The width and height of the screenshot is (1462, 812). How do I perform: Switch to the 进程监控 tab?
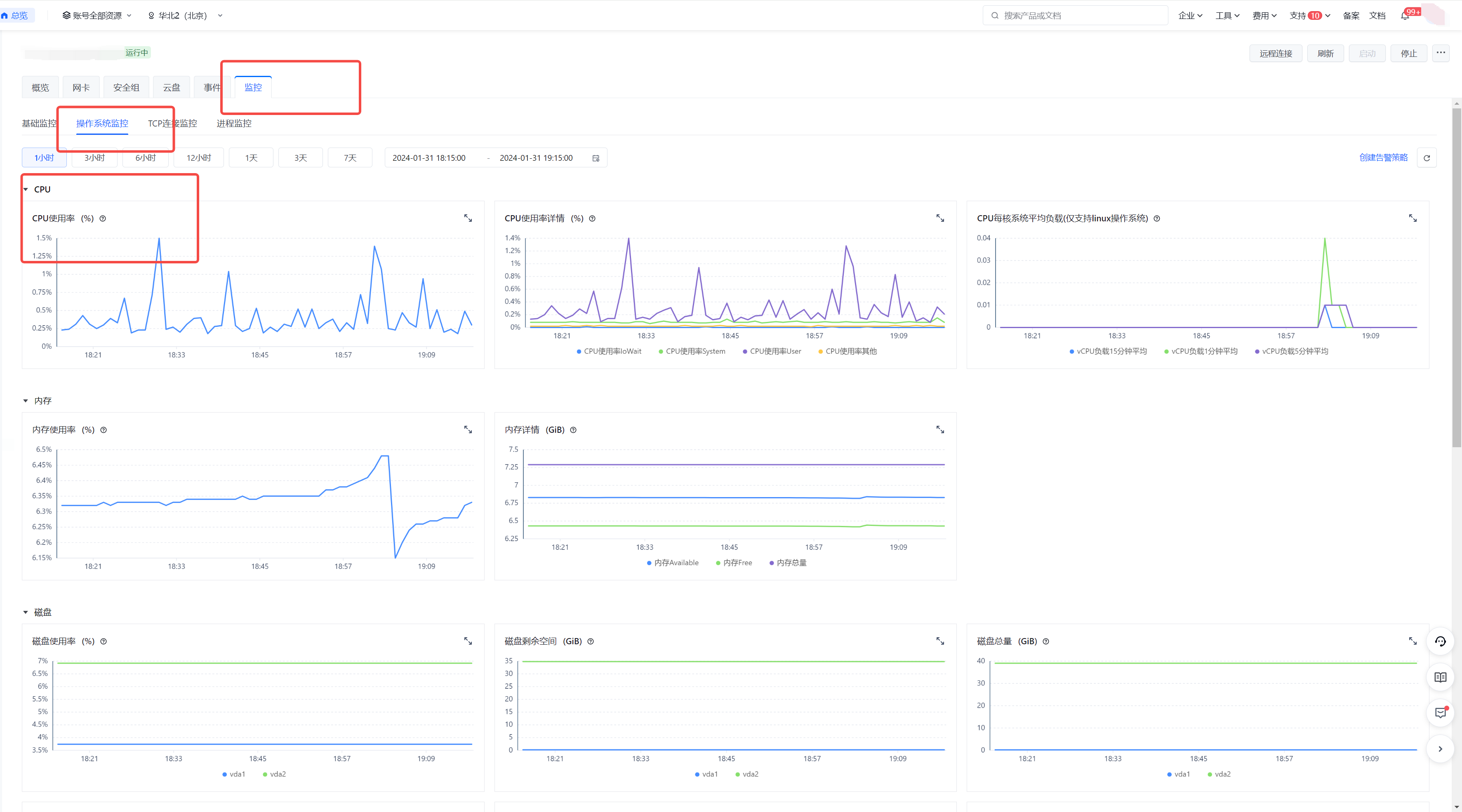pos(234,124)
